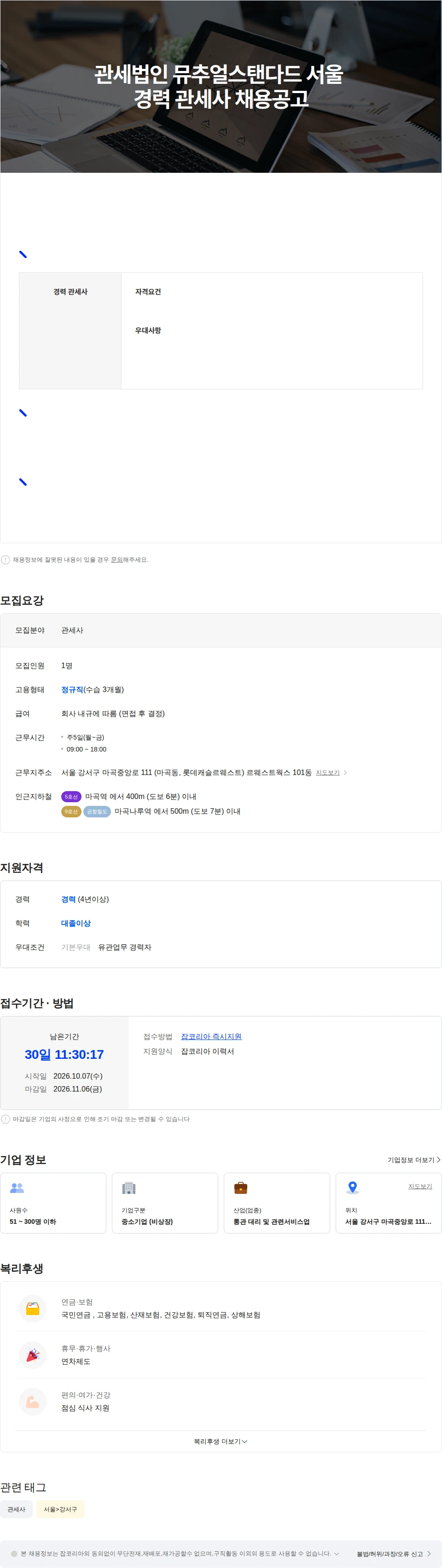Expand 복리후생 더보기
This screenshot has height=1568, width=442.
coord(221,1441)
